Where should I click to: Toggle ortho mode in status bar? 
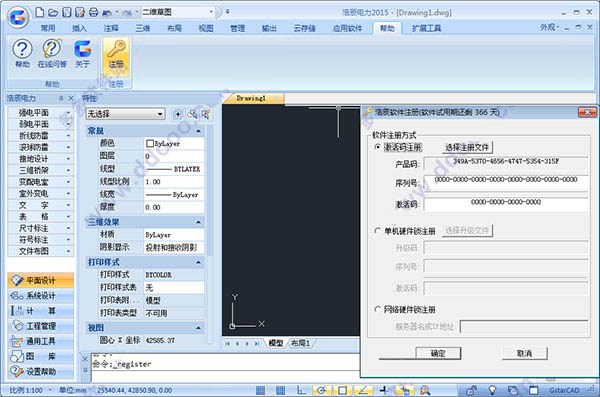click(301, 390)
